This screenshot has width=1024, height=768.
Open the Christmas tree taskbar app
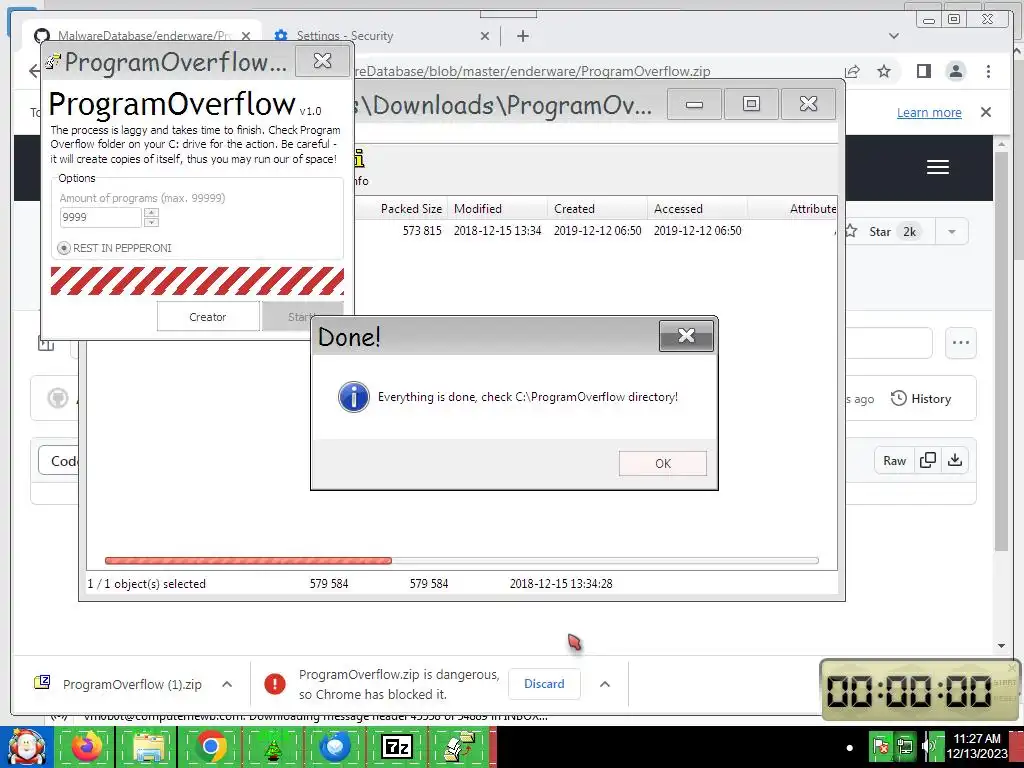273,747
